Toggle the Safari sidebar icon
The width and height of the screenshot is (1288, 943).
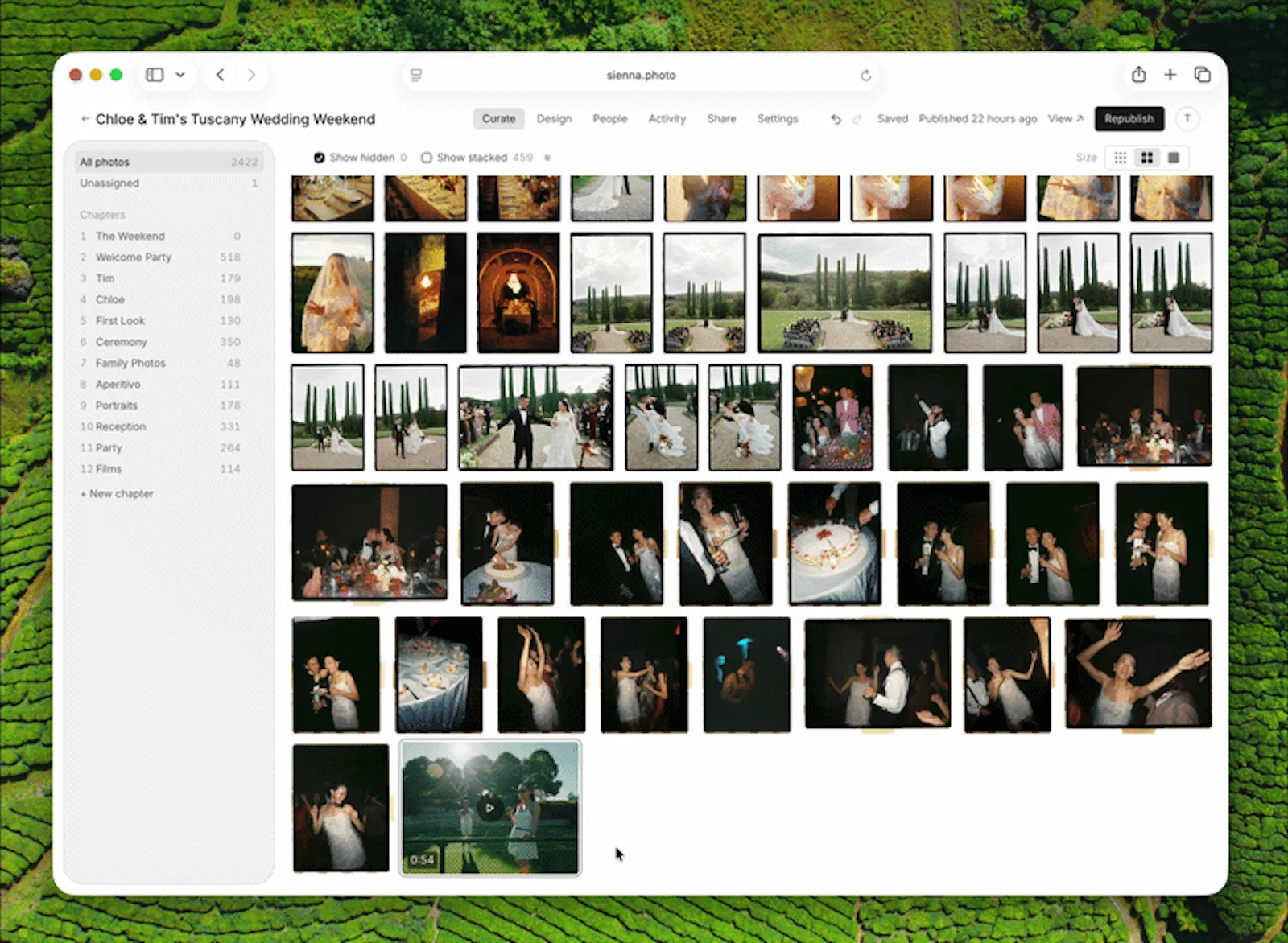(x=155, y=75)
